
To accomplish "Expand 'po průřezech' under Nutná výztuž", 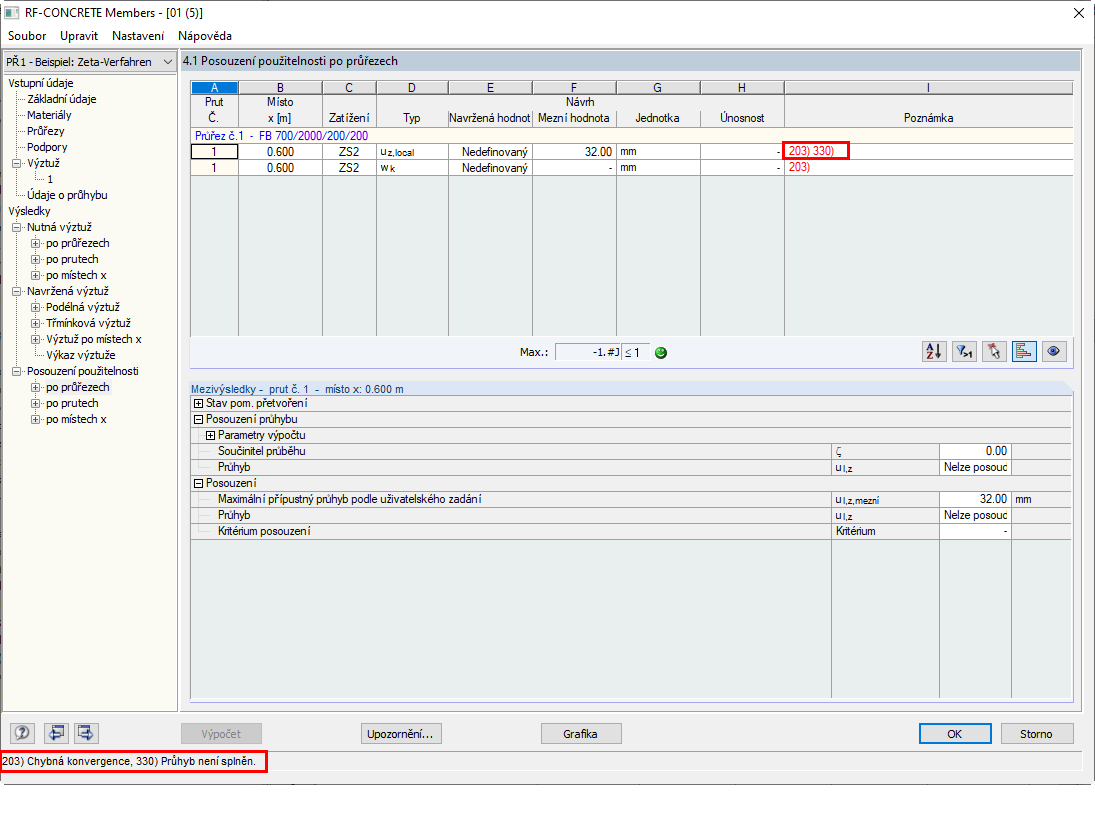I will (36, 244).
